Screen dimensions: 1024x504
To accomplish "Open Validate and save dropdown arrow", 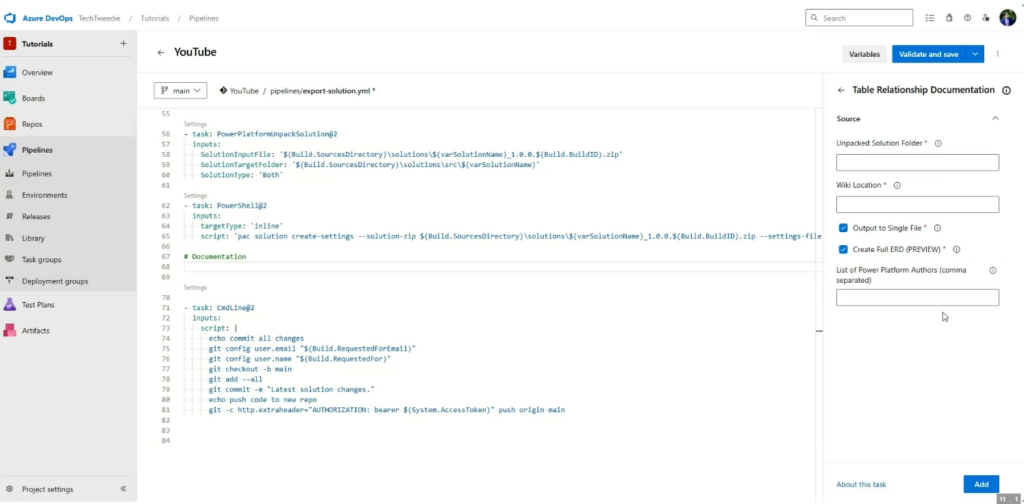I will [975, 54].
